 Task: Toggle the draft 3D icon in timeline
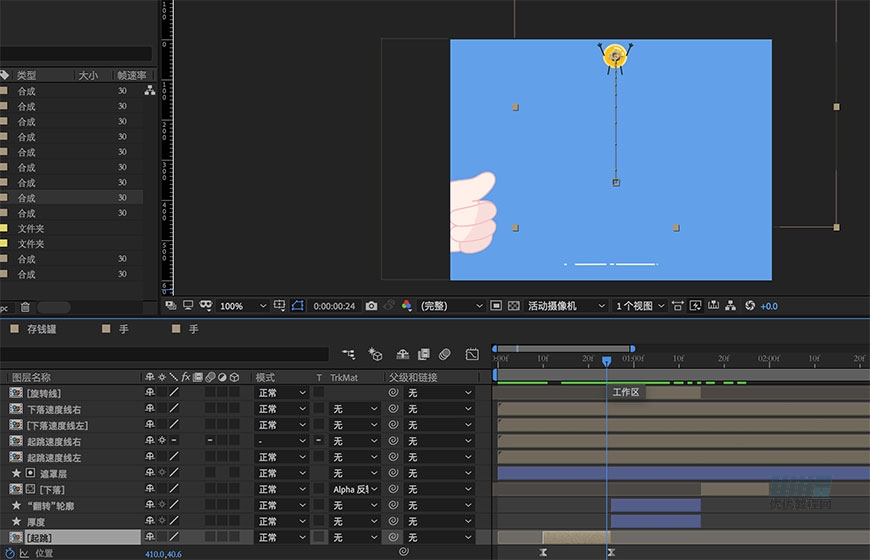376,354
